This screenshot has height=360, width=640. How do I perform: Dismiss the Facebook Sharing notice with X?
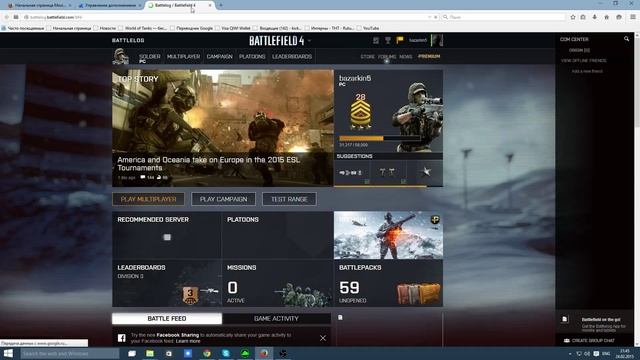point(323,338)
